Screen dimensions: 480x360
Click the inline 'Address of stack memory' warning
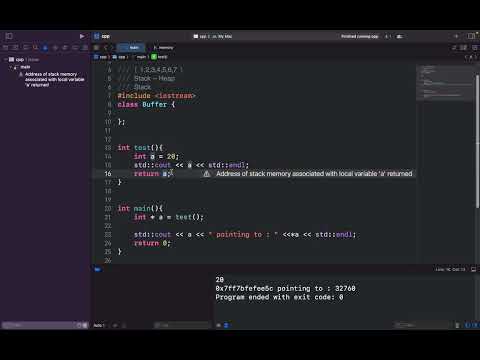314,174
